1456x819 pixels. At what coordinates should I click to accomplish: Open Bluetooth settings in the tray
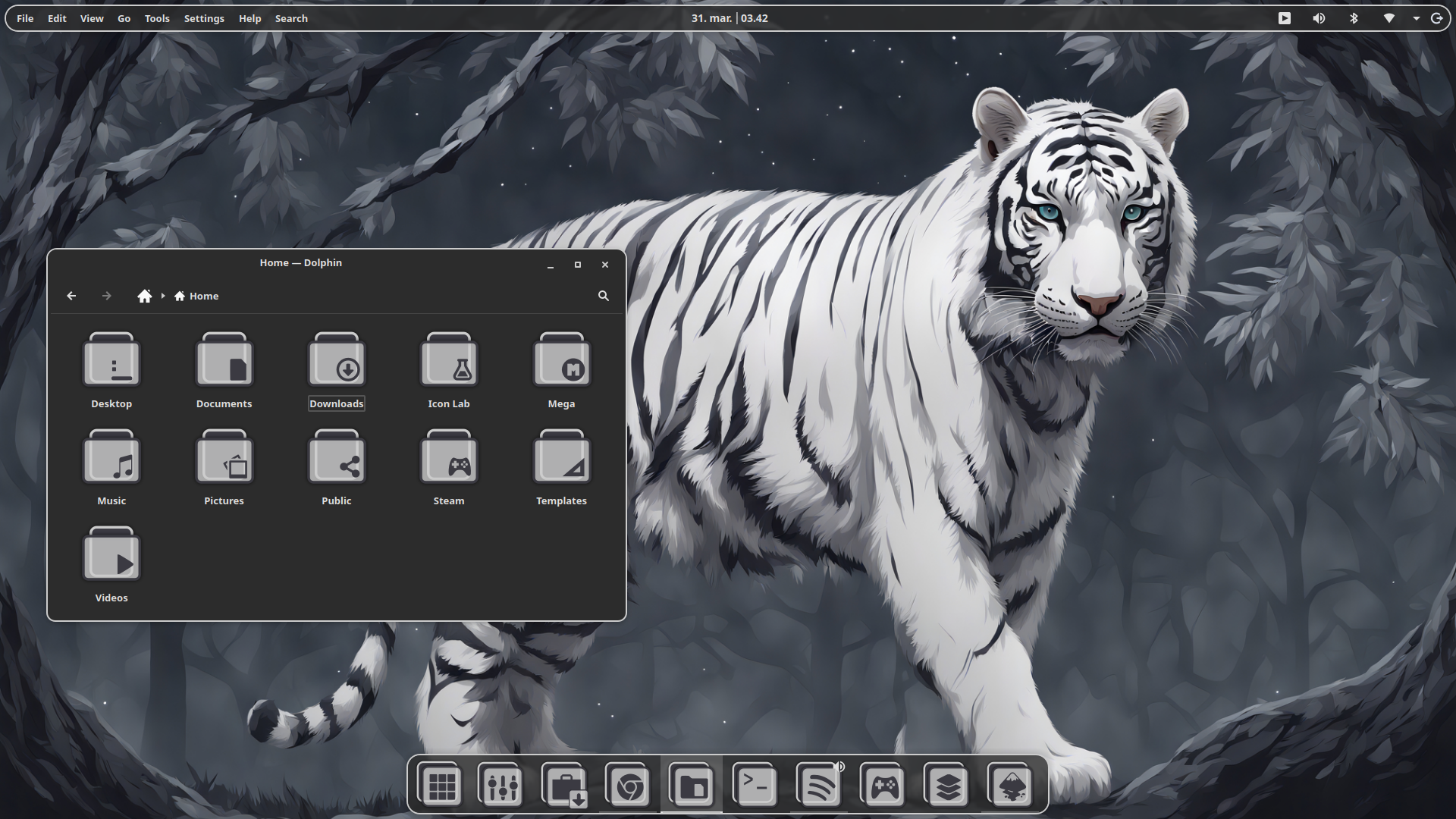pyautogui.click(x=1354, y=18)
